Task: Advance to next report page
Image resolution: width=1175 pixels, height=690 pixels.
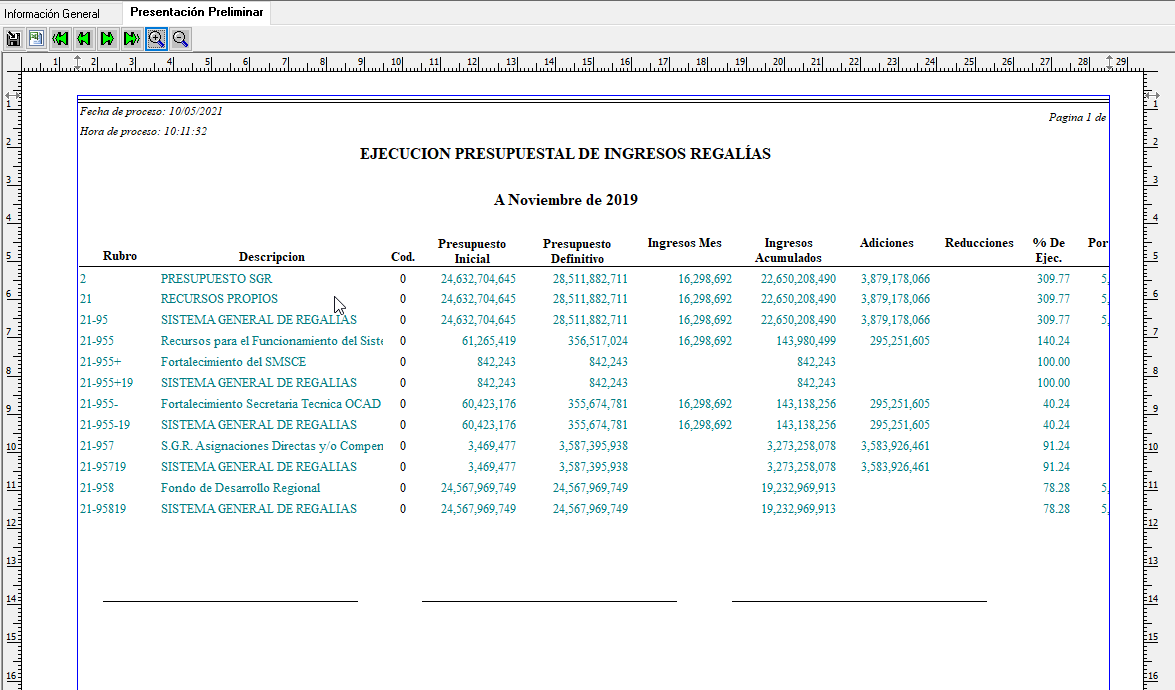Action: click(x=107, y=39)
